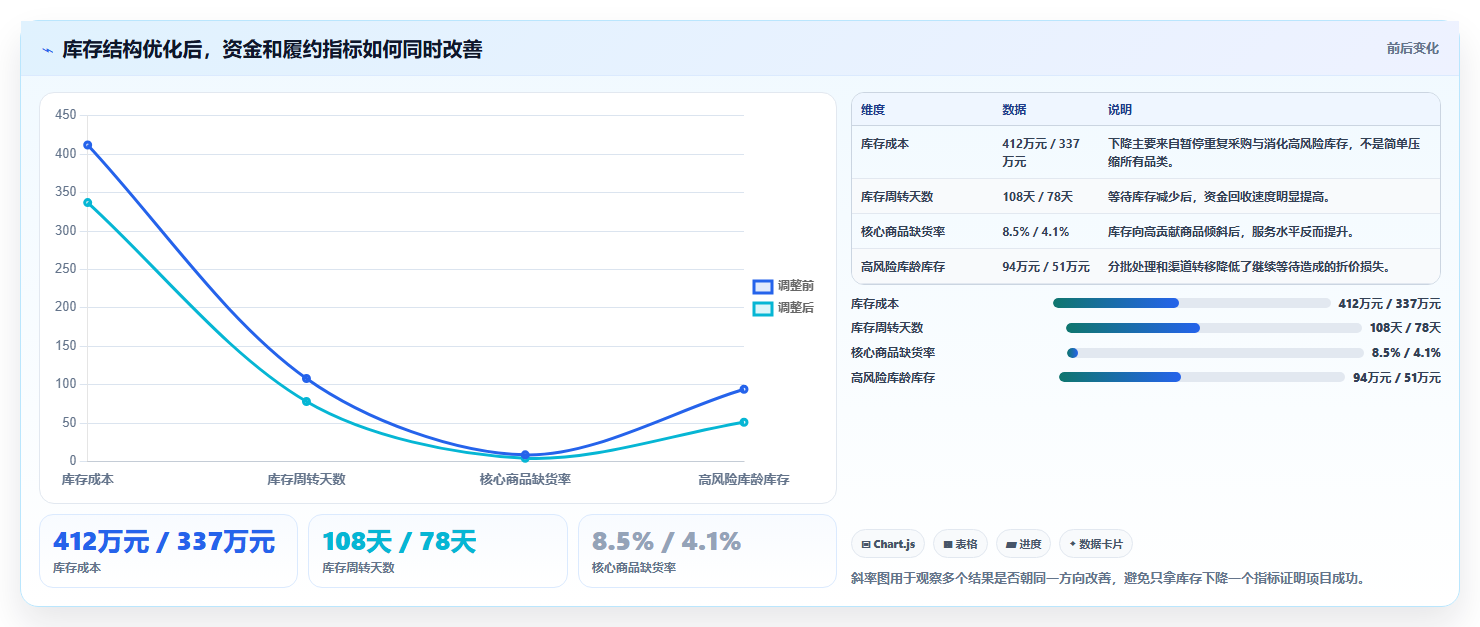This screenshot has height=627, width=1480.
Task: Click the 调整前 data point at 库存成本
Action: click(x=88, y=145)
